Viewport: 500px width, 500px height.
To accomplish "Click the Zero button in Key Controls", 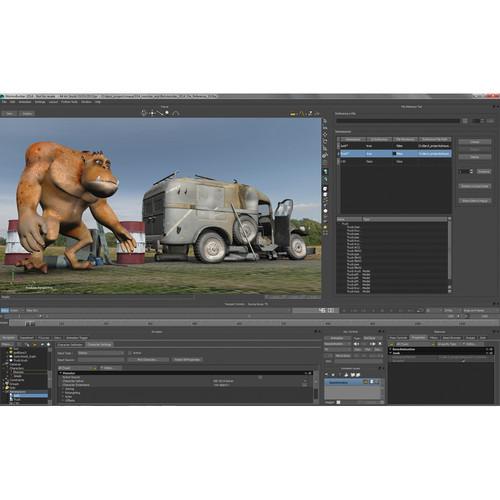I will 358,349.
